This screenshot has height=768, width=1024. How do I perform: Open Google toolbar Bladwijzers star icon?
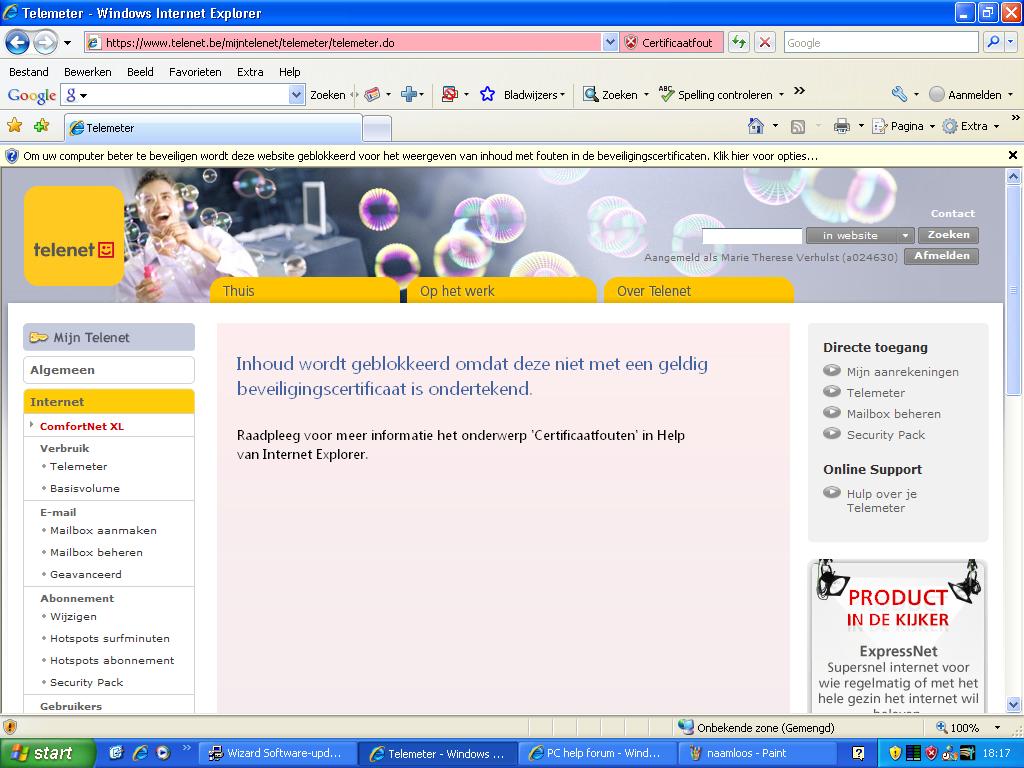tap(487, 95)
